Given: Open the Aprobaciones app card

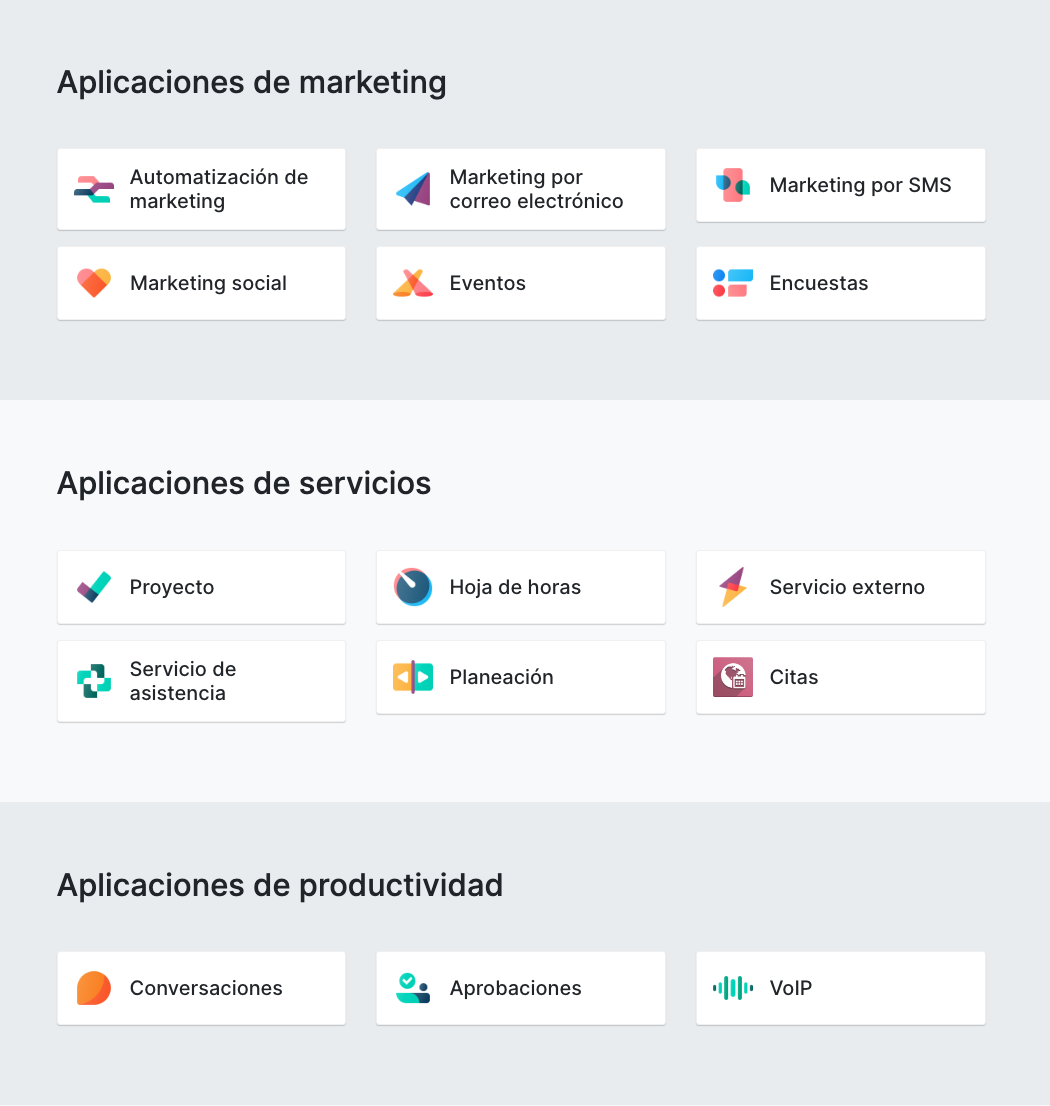Looking at the screenshot, I should click(520, 988).
